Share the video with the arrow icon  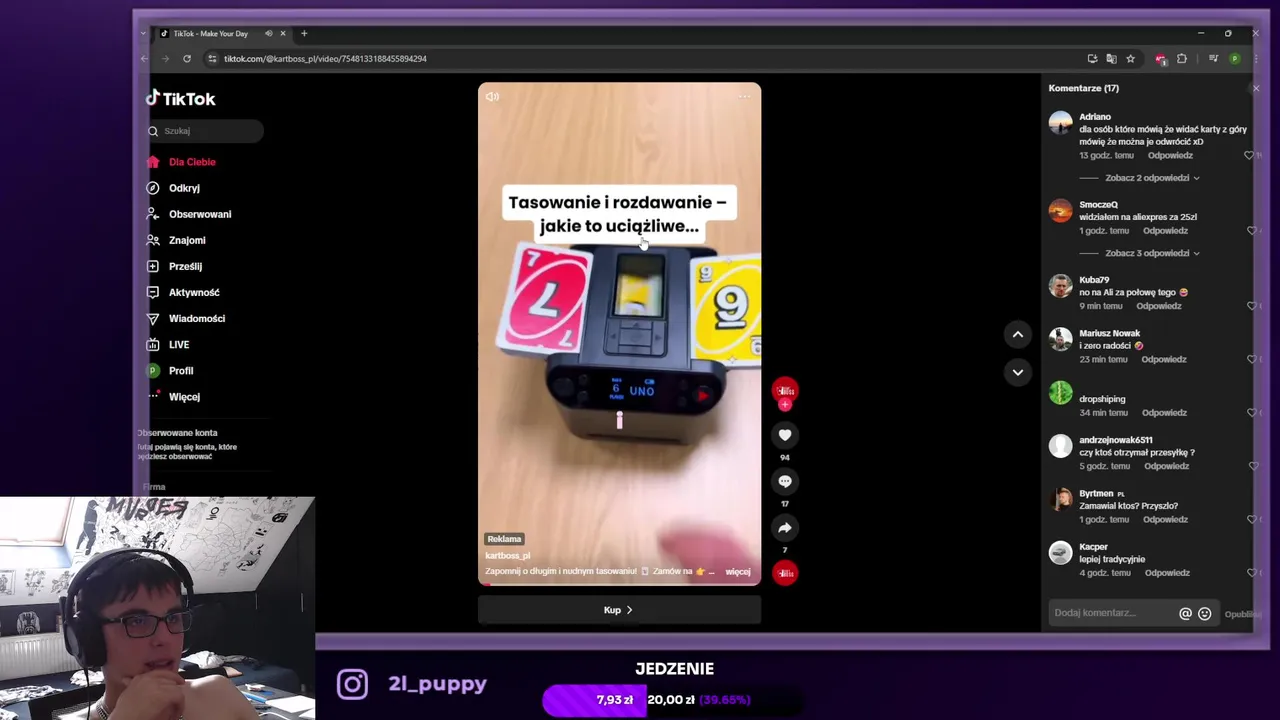point(785,528)
